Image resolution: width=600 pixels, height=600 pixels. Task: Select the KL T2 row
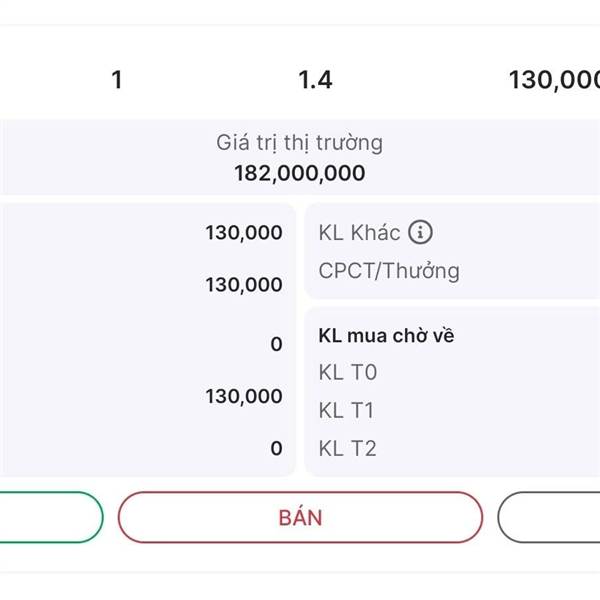(347, 449)
